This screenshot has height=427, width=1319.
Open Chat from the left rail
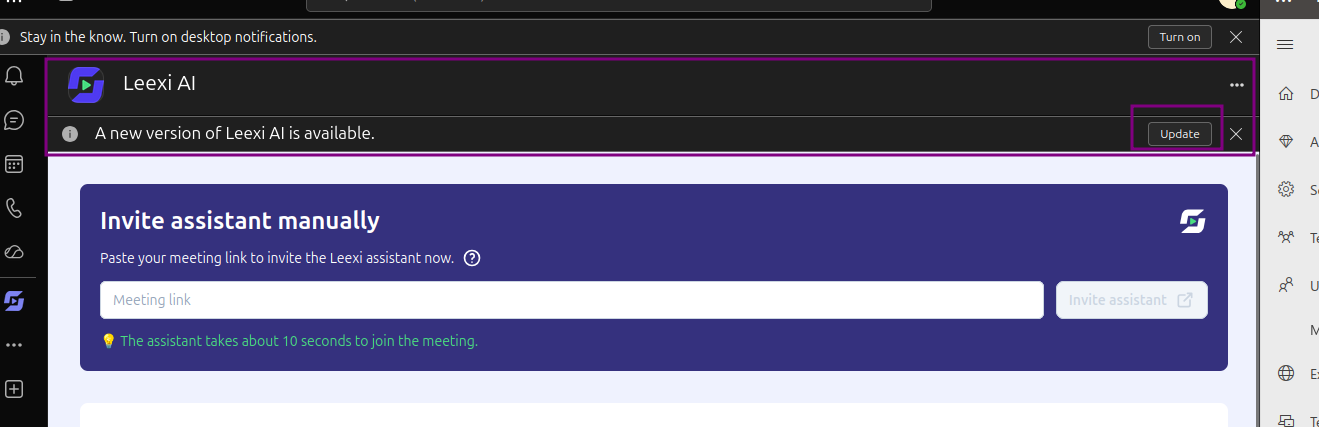coord(14,121)
